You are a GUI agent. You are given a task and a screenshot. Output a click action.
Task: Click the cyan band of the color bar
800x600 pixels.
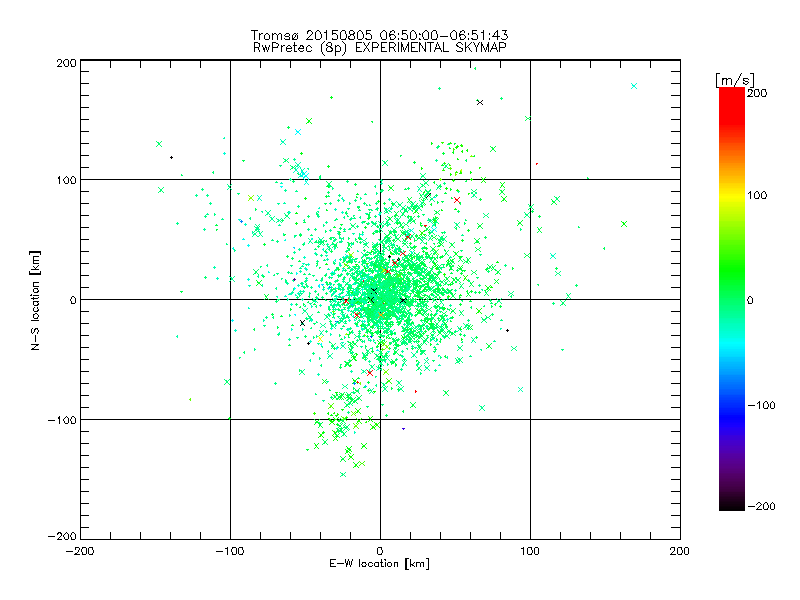coord(732,344)
